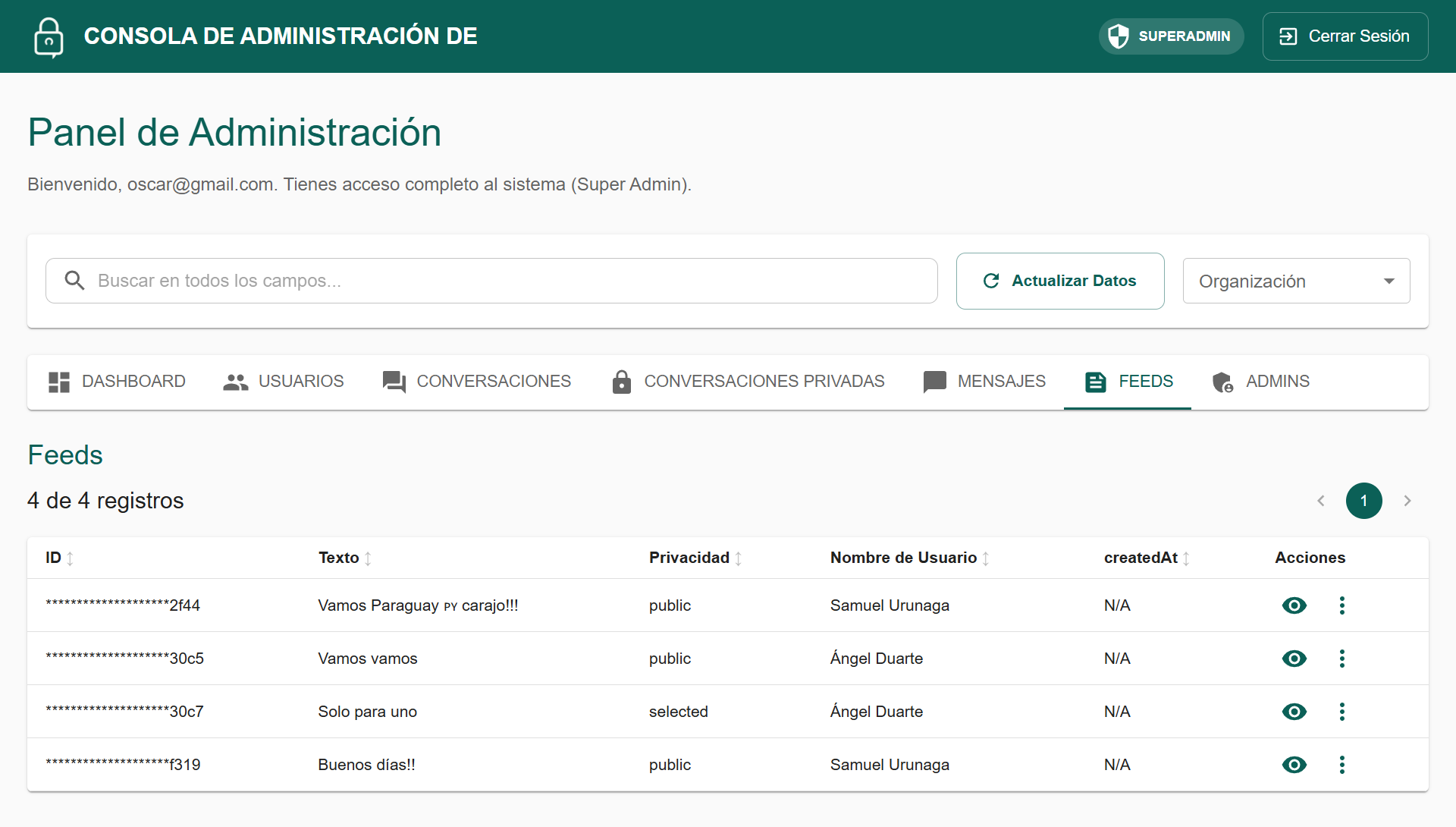Screen dimensions: 1456x827
Task: Click 'selected' privacy cell
Action: click(x=679, y=712)
